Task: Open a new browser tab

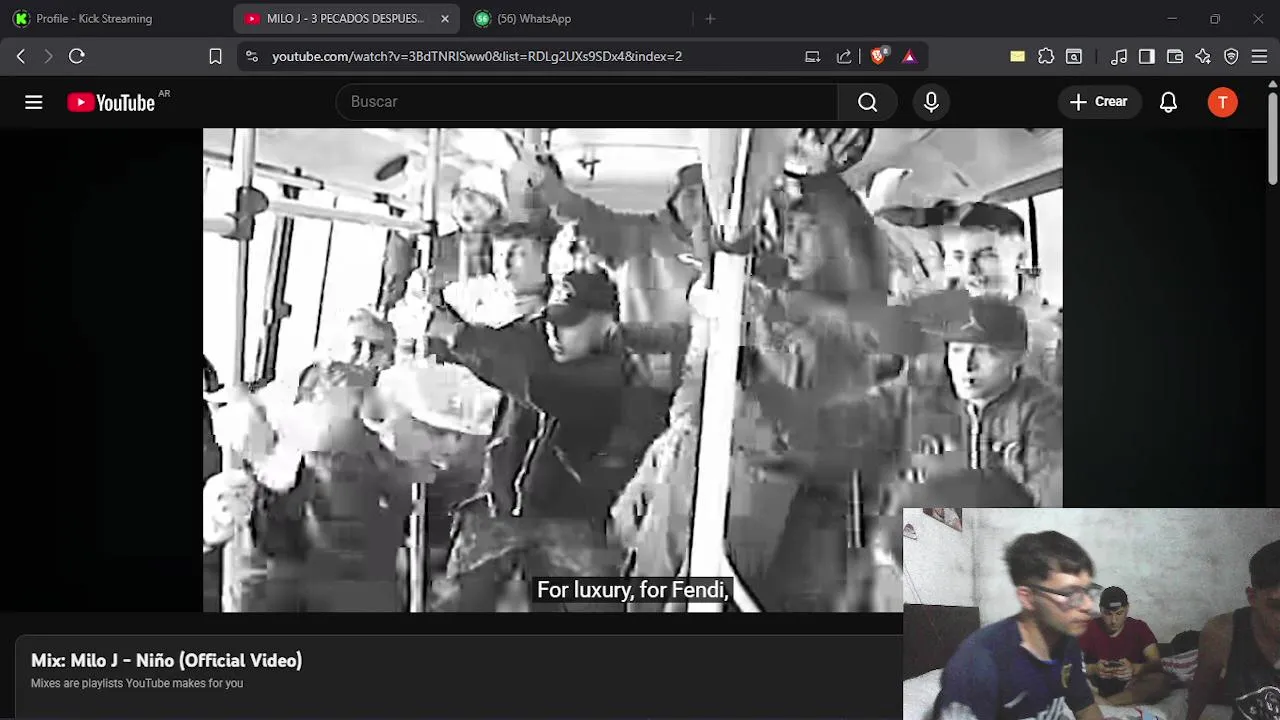Action: [x=710, y=19]
